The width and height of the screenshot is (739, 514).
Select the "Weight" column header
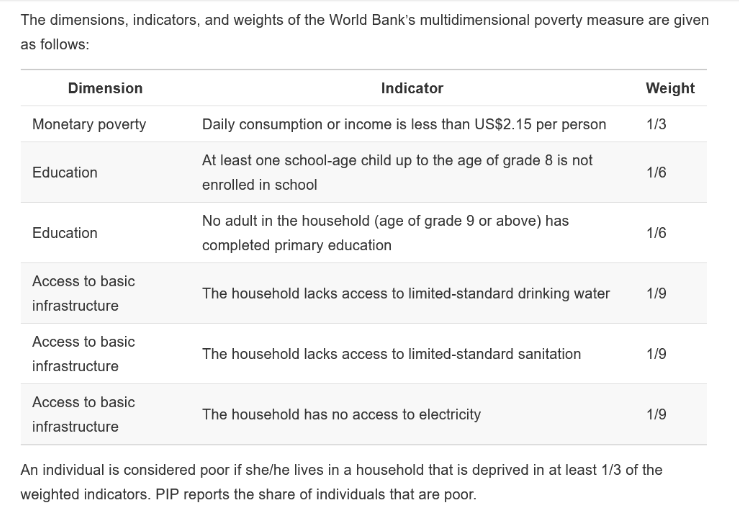(x=669, y=88)
